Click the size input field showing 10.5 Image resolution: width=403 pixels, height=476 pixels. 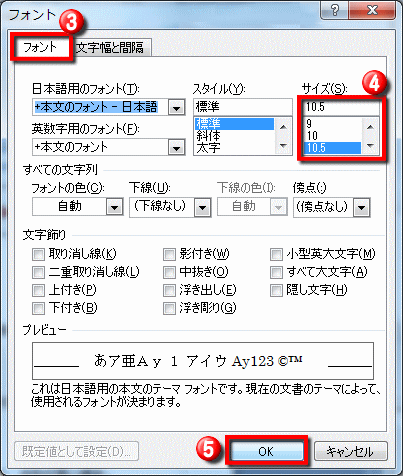pos(341,107)
